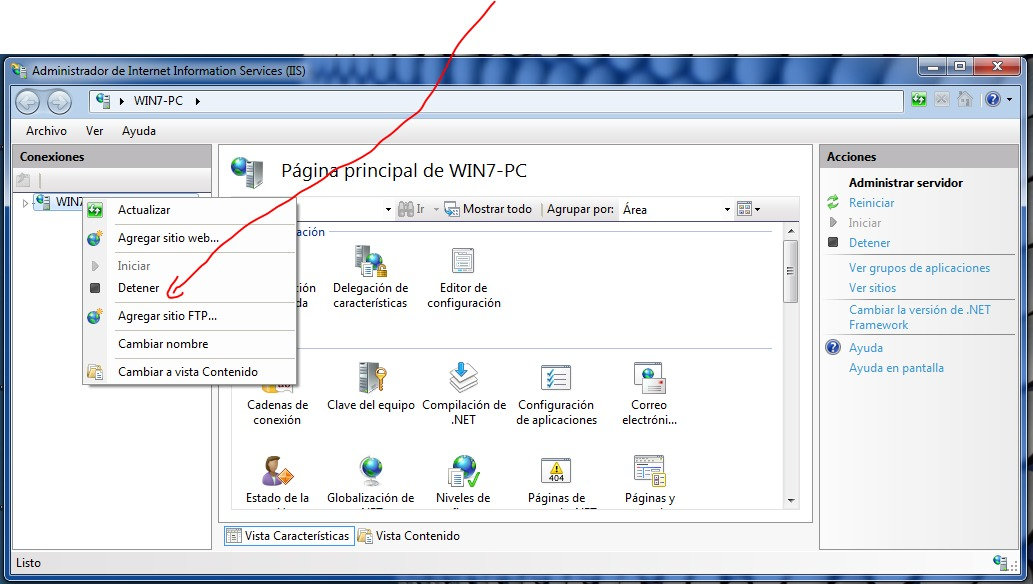Click the connections toolbar up-level icon
Viewport: 1033px width, 584px height.
tap(23, 179)
